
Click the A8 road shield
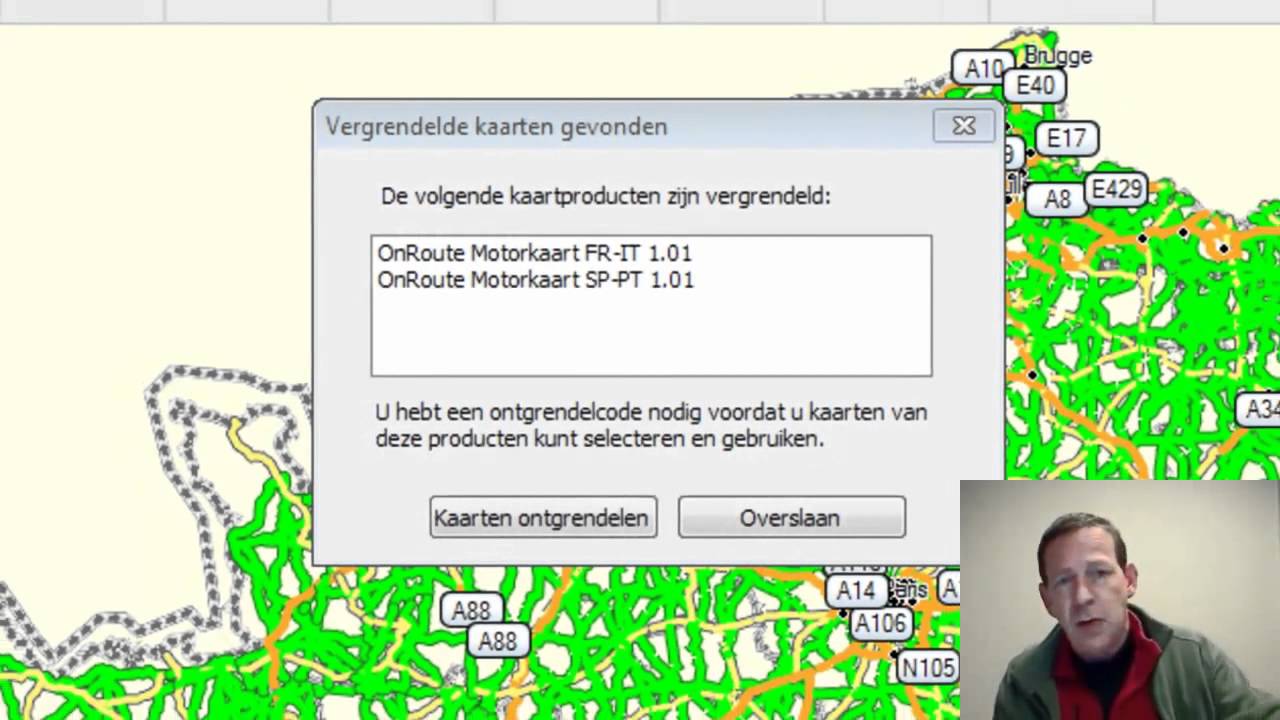1057,200
